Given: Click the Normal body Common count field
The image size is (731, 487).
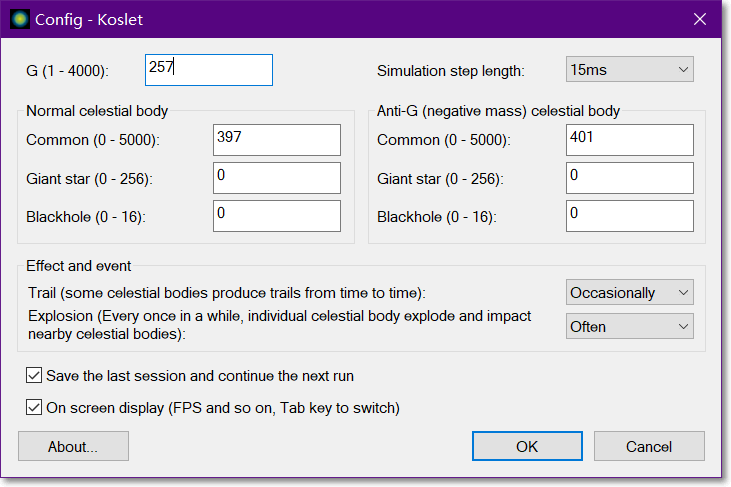Looking at the screenshot, I should pyautogui.click(x=277, y=140).
